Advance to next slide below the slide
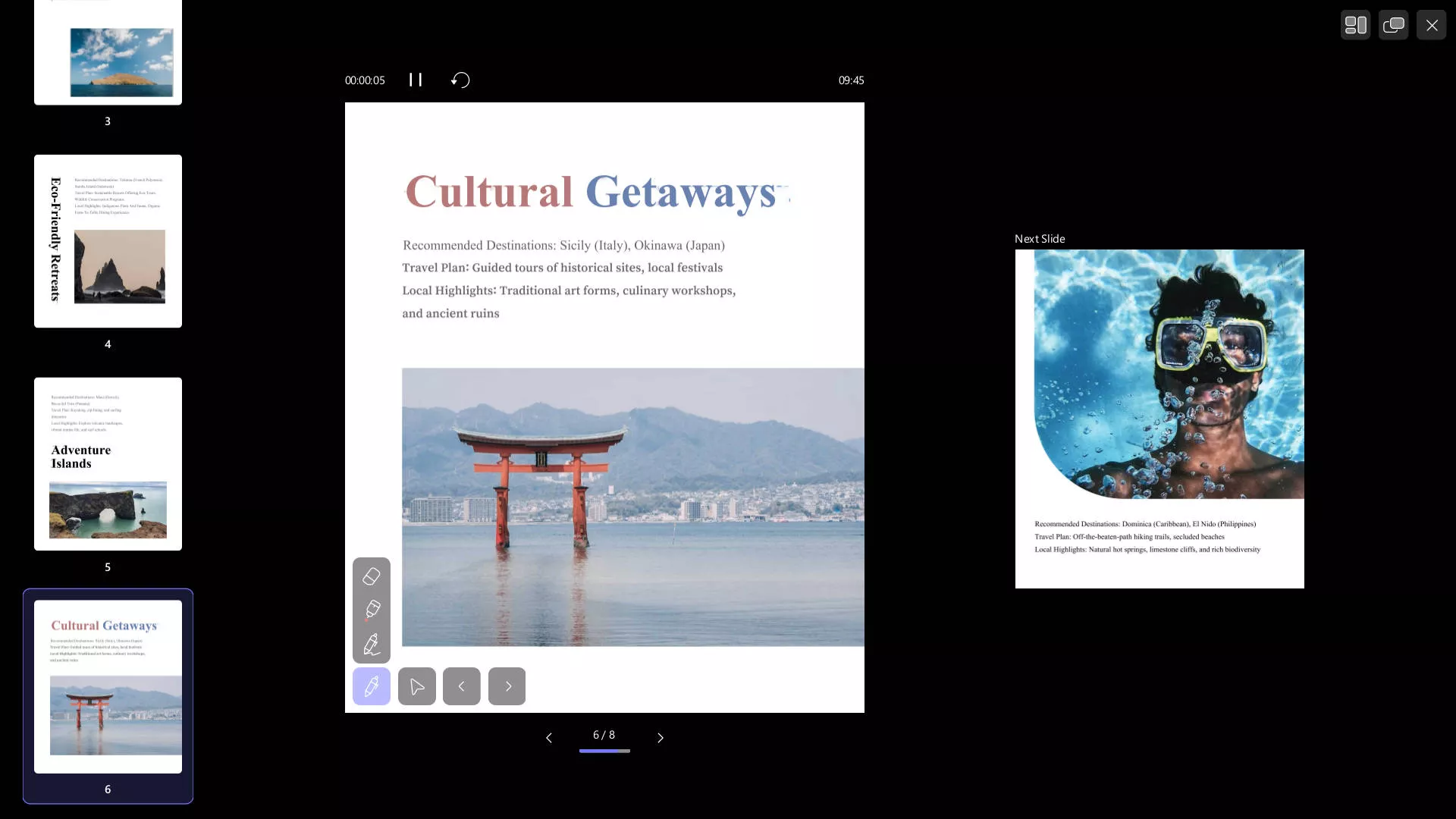 [x=660, y=737]
